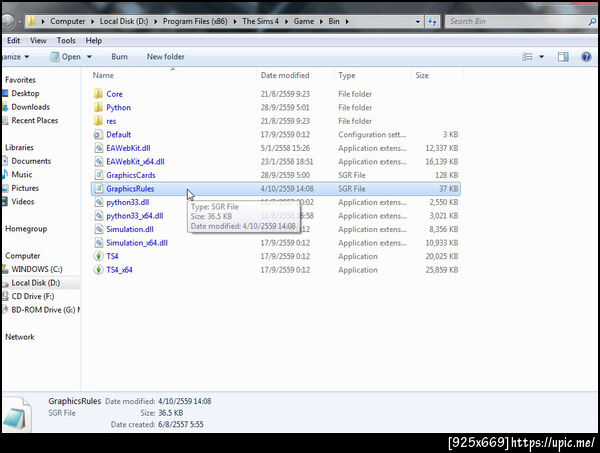The height and width of the screenshot is (453, 600).
Task: Create a New folder
Action: click(x=165, y=57)
